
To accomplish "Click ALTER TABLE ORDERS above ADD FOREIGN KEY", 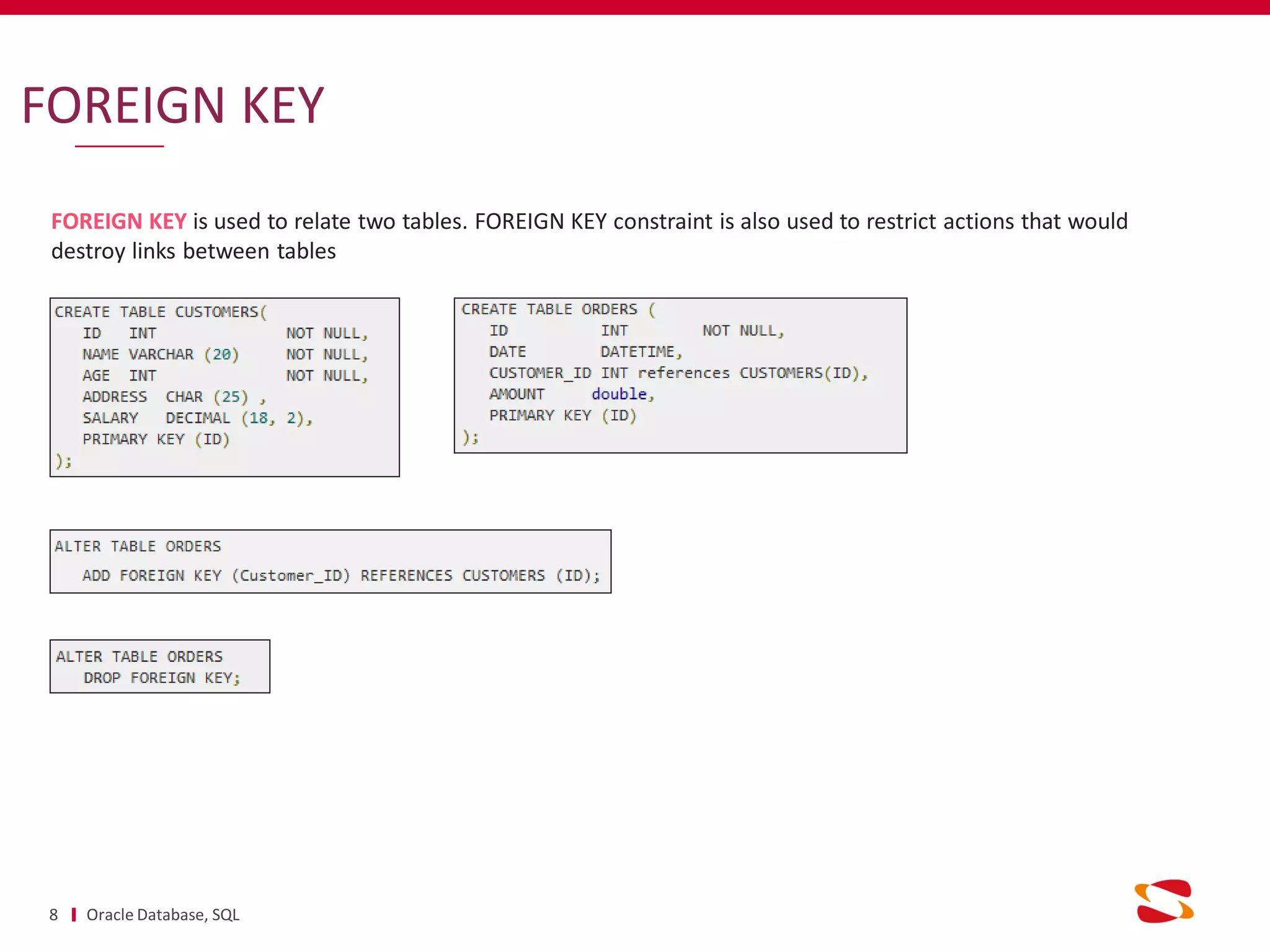I will coord(138,546).
